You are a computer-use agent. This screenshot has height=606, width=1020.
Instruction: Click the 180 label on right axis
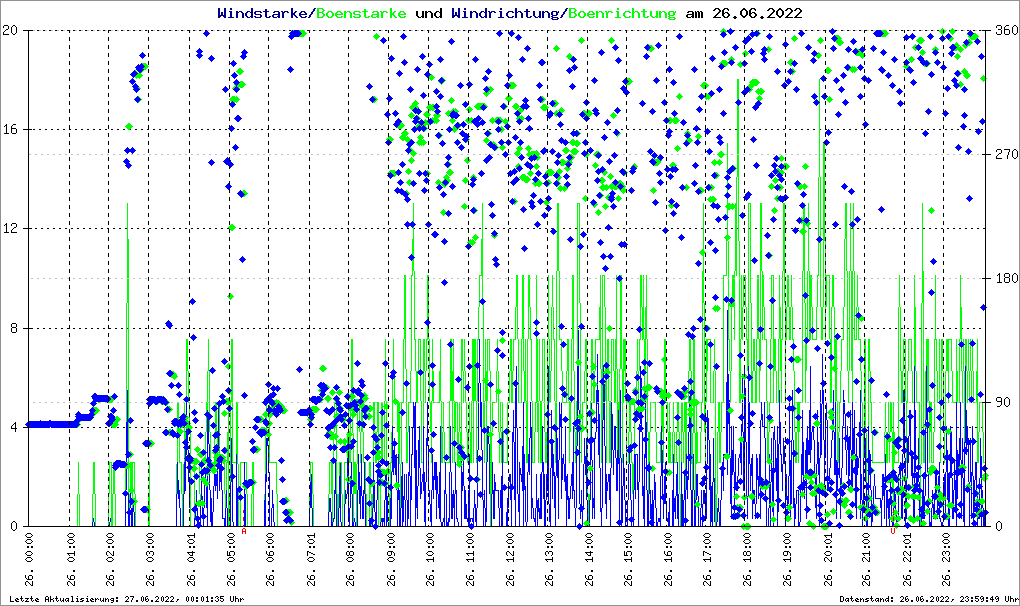point(1005,279)
